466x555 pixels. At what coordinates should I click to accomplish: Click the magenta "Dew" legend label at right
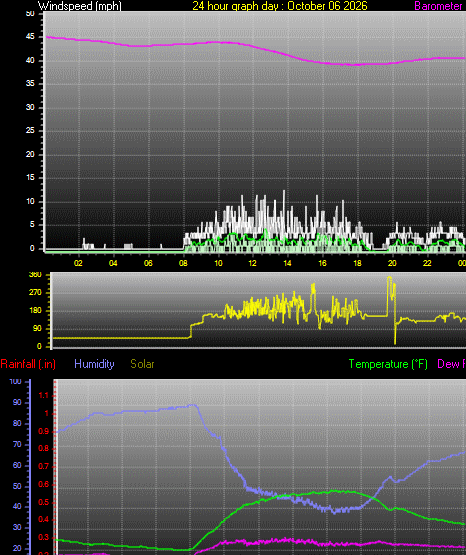coord(449,364)
